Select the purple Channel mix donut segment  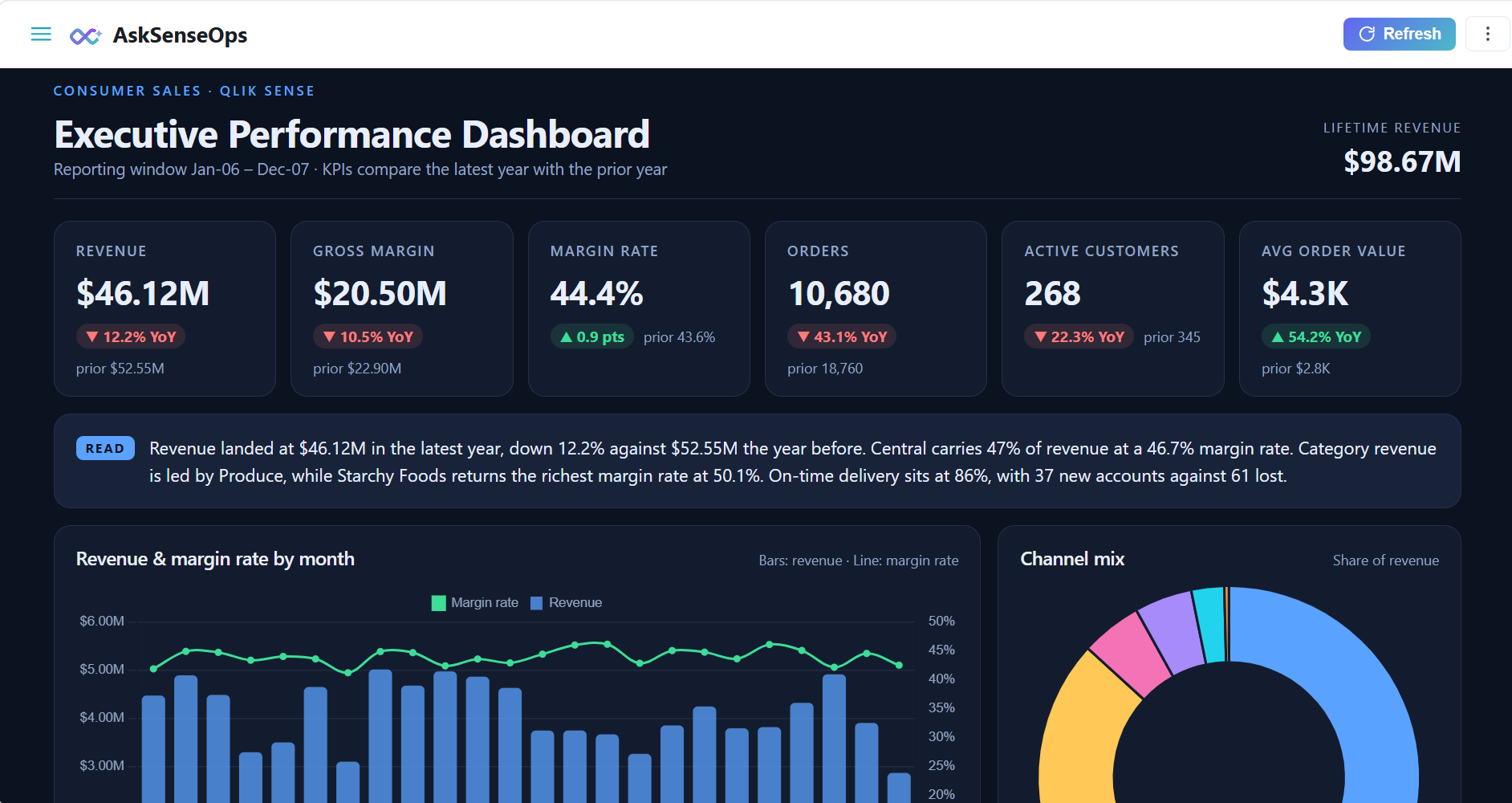coord(1172,631)
